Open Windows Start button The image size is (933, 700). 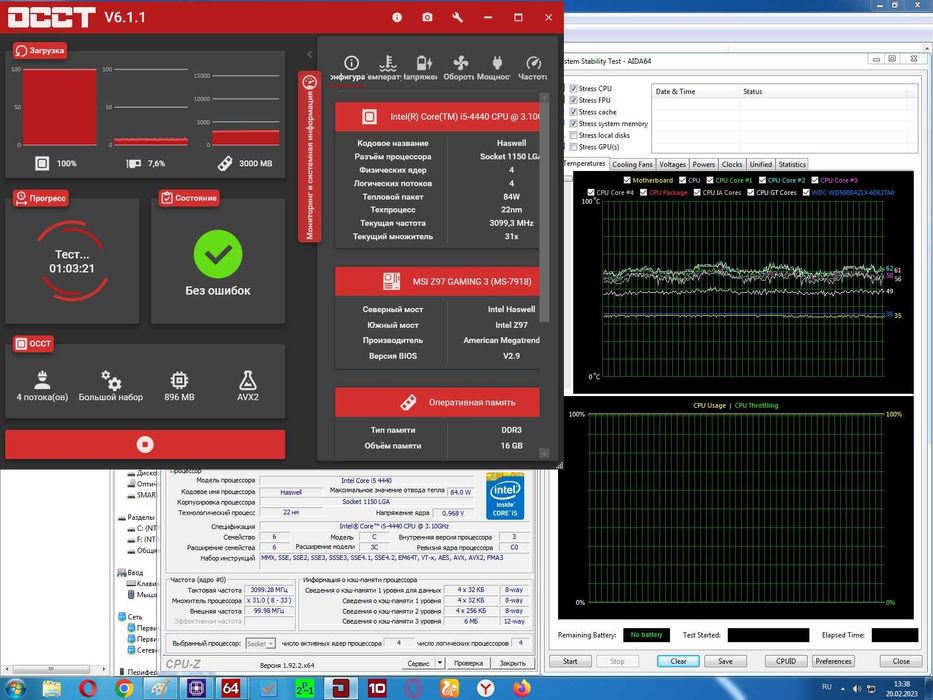15,689
